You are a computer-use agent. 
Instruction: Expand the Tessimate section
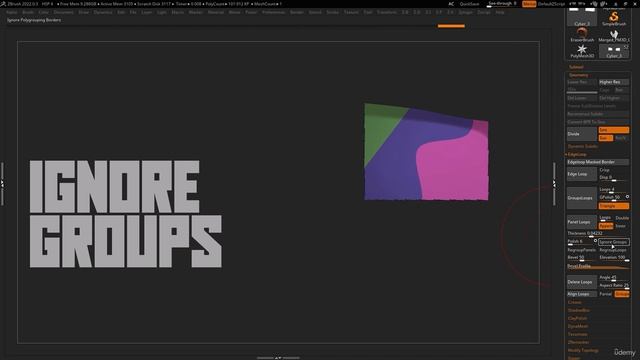(x=578, y=334)
